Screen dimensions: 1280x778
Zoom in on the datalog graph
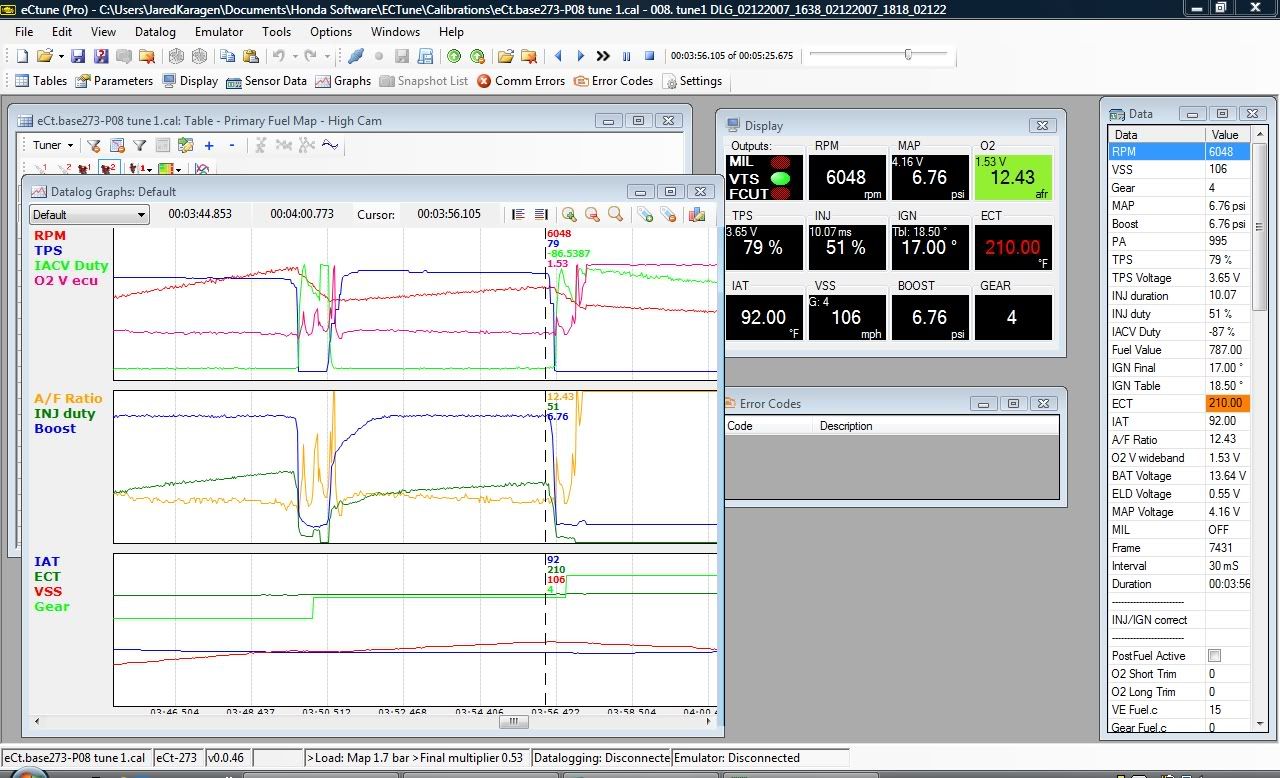(569, 214)
